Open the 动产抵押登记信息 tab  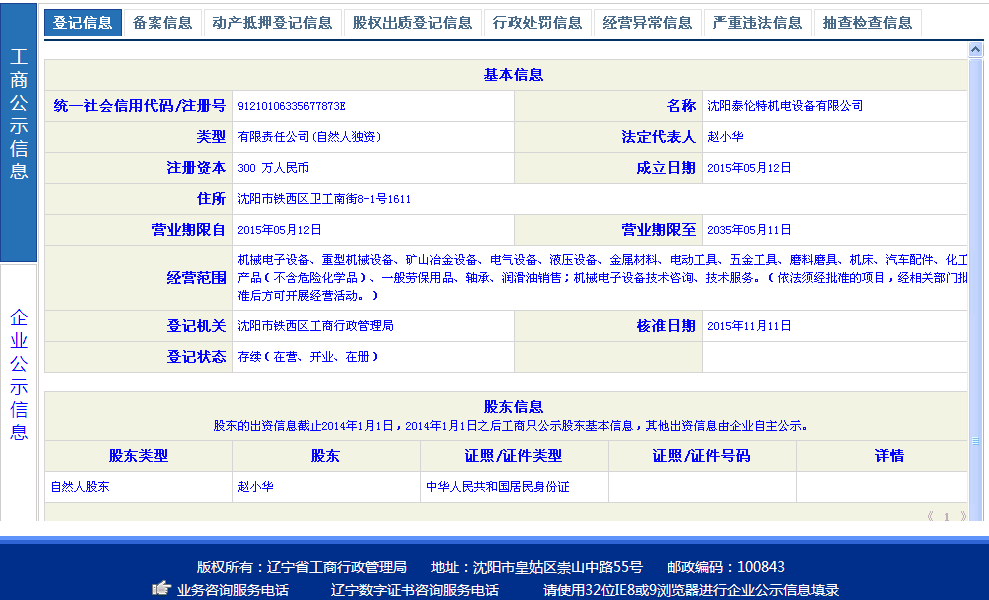[x=272, y=23]
